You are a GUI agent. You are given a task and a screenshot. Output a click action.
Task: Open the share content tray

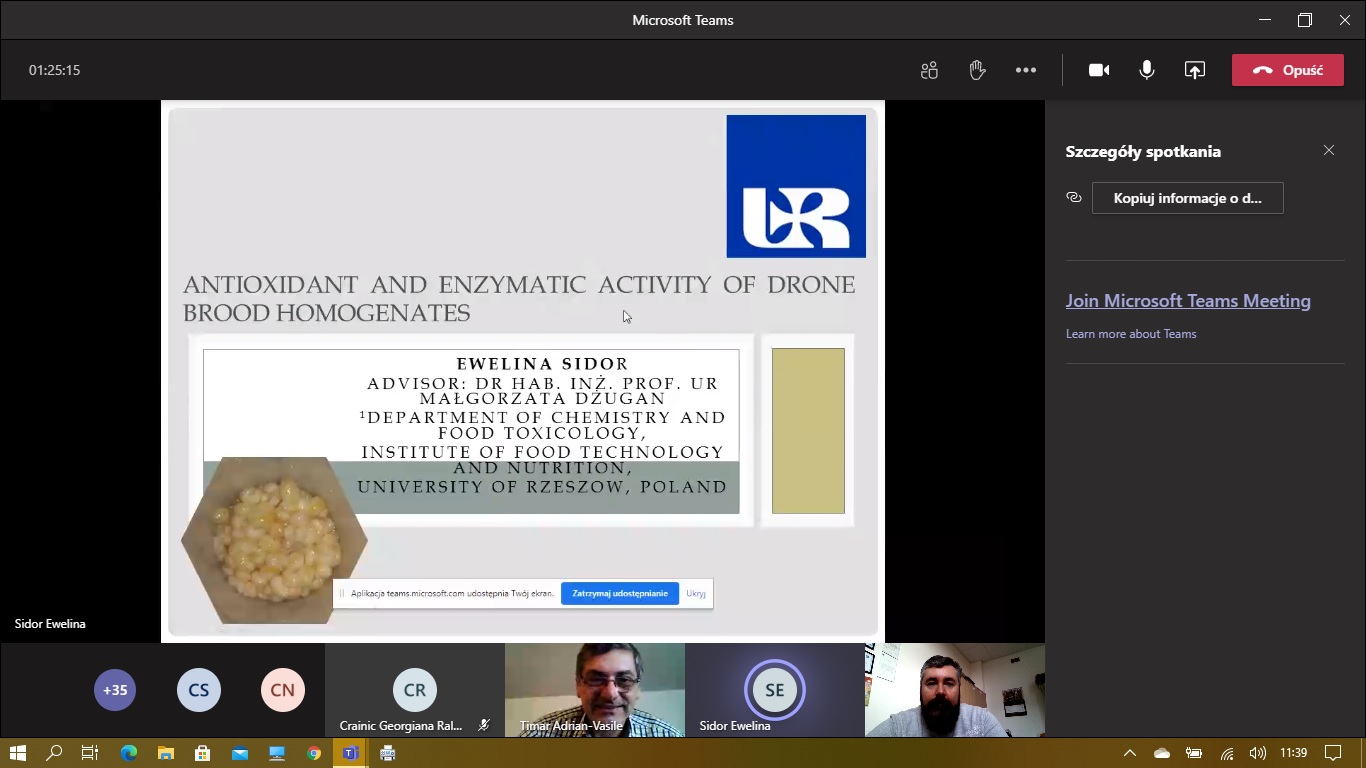pyautogui.click(x=1195, y=70)
